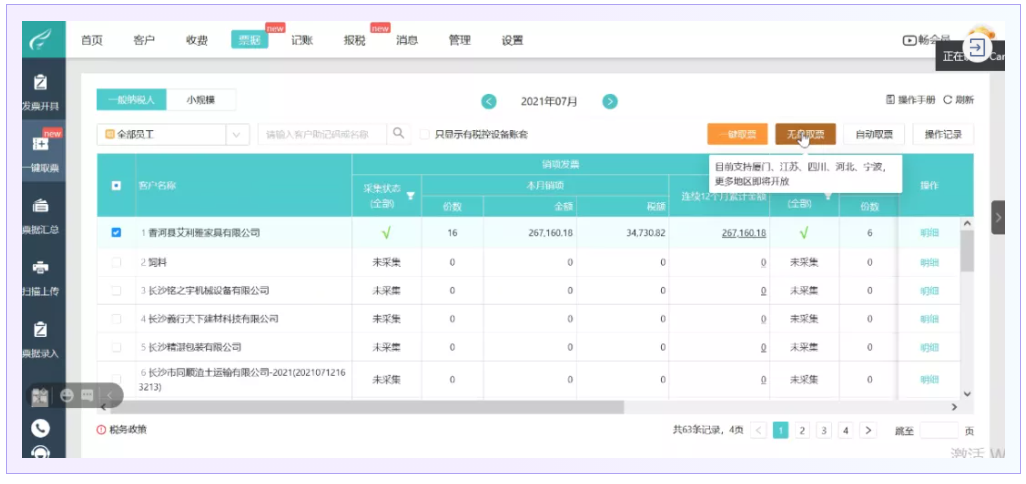This screenshot has width=1026, height=484.
Task: Open the 报税 menu
Action: pos(354,40)
